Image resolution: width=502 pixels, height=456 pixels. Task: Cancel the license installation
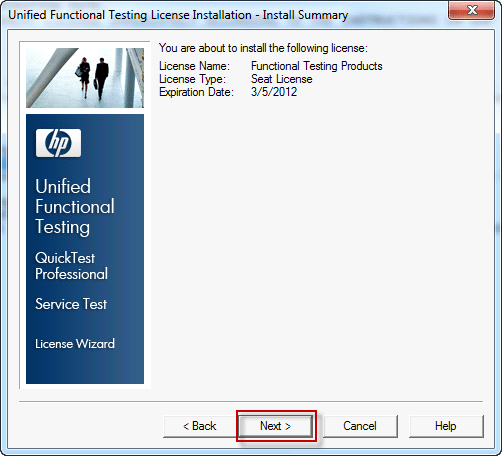pyautogui.click(x=360, y=426)
